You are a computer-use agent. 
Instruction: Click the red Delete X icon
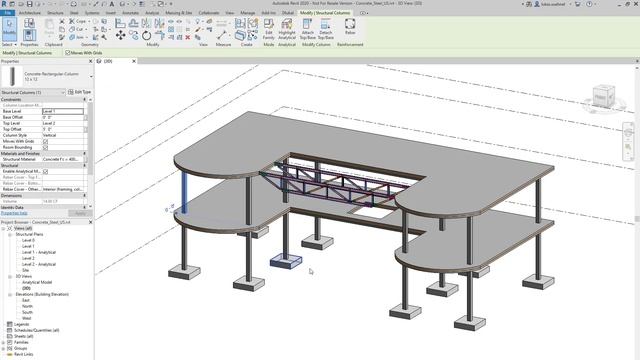click(x=188, y=38)
